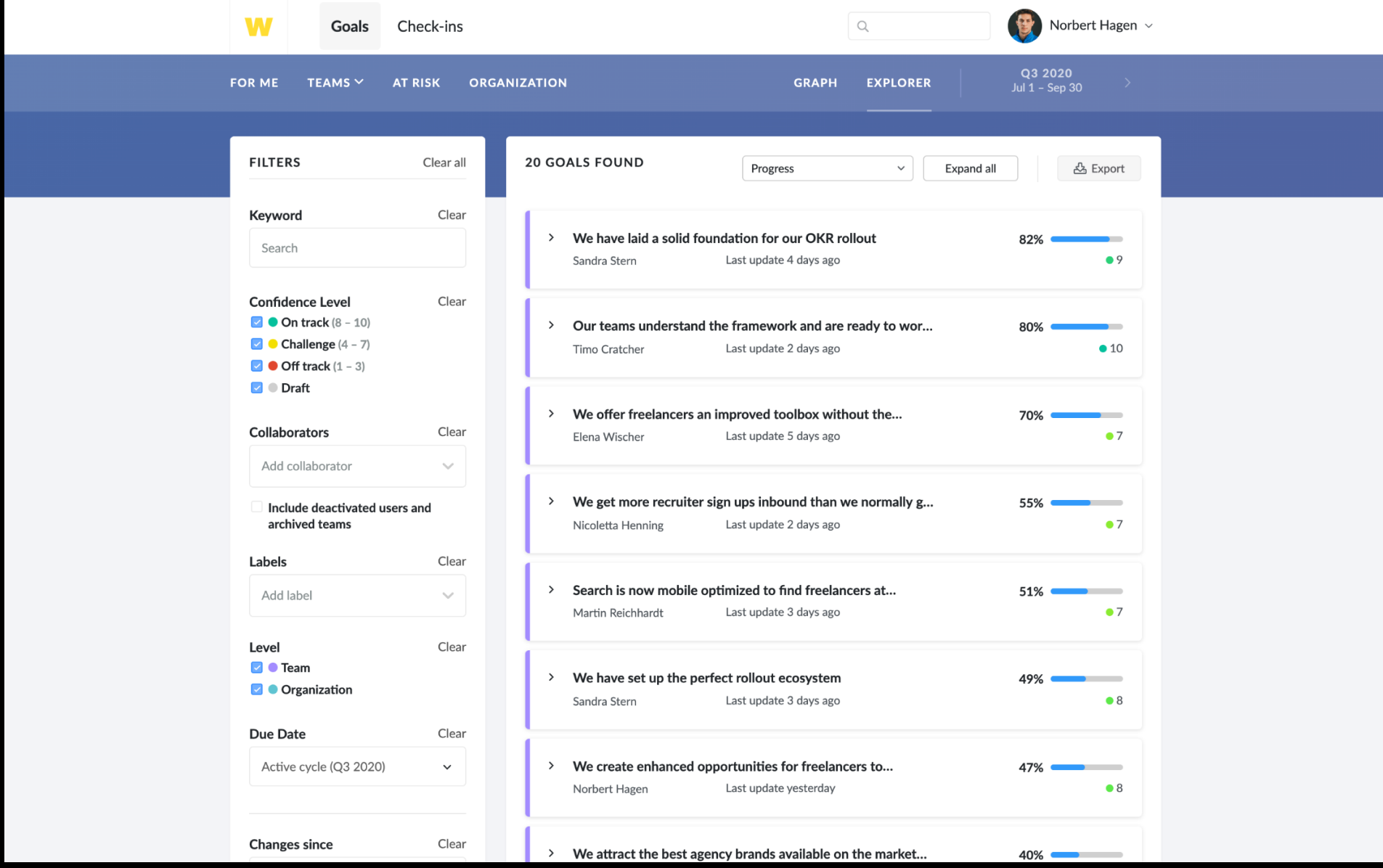Screen dimensions: 1383x868
Task: Enable 'Include deactivated users and archived teams'
Action: click(x=256, y=507)
